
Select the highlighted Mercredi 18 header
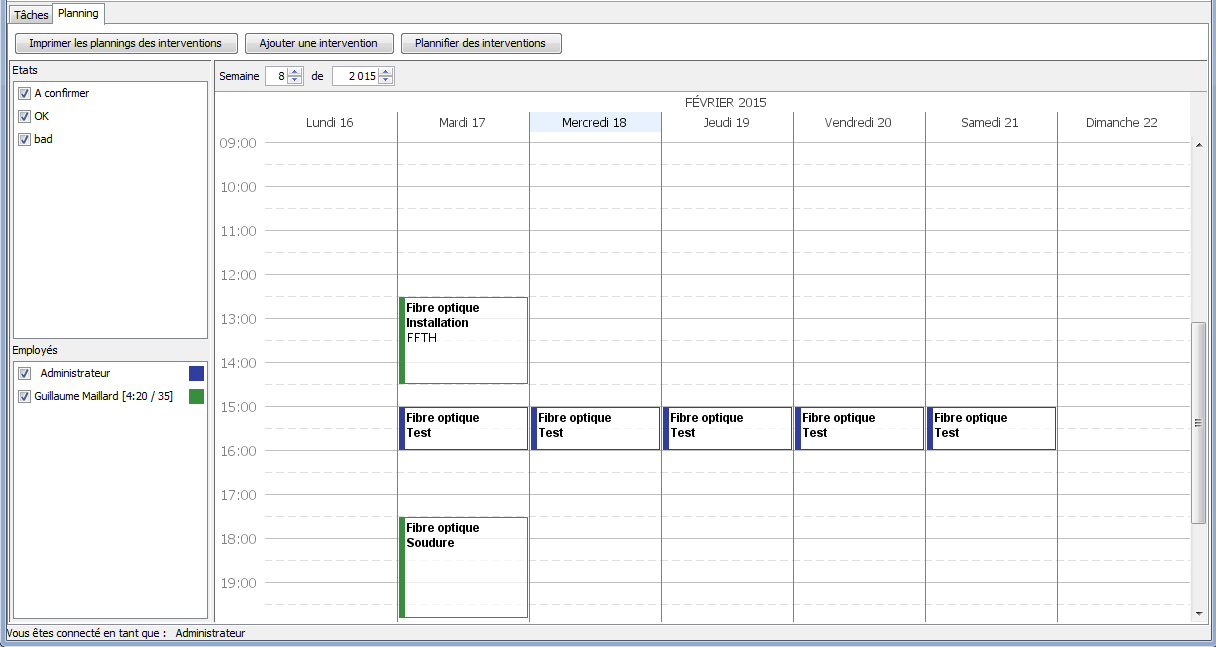tap(595, 122)
